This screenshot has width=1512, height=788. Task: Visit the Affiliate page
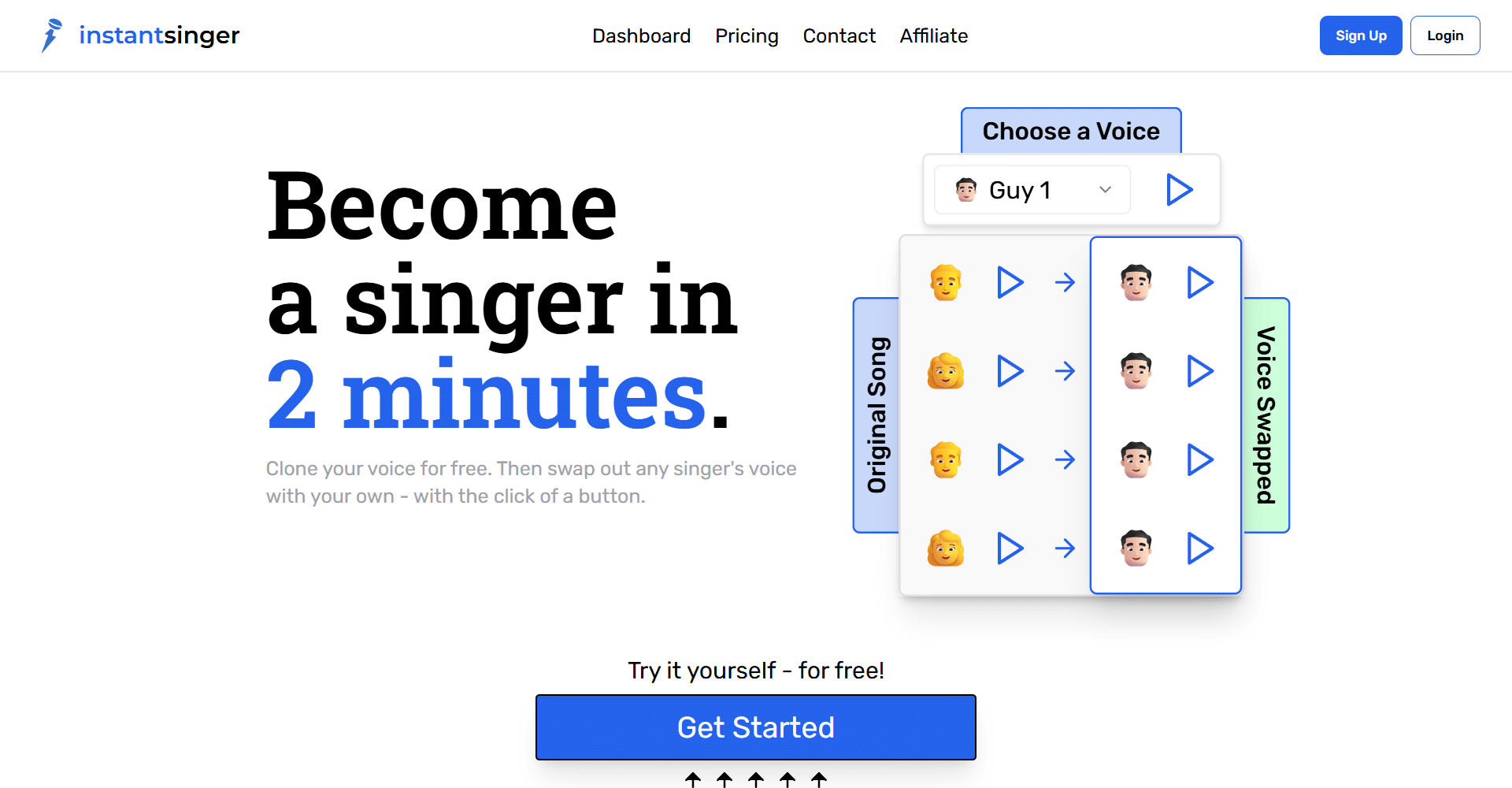934,36
